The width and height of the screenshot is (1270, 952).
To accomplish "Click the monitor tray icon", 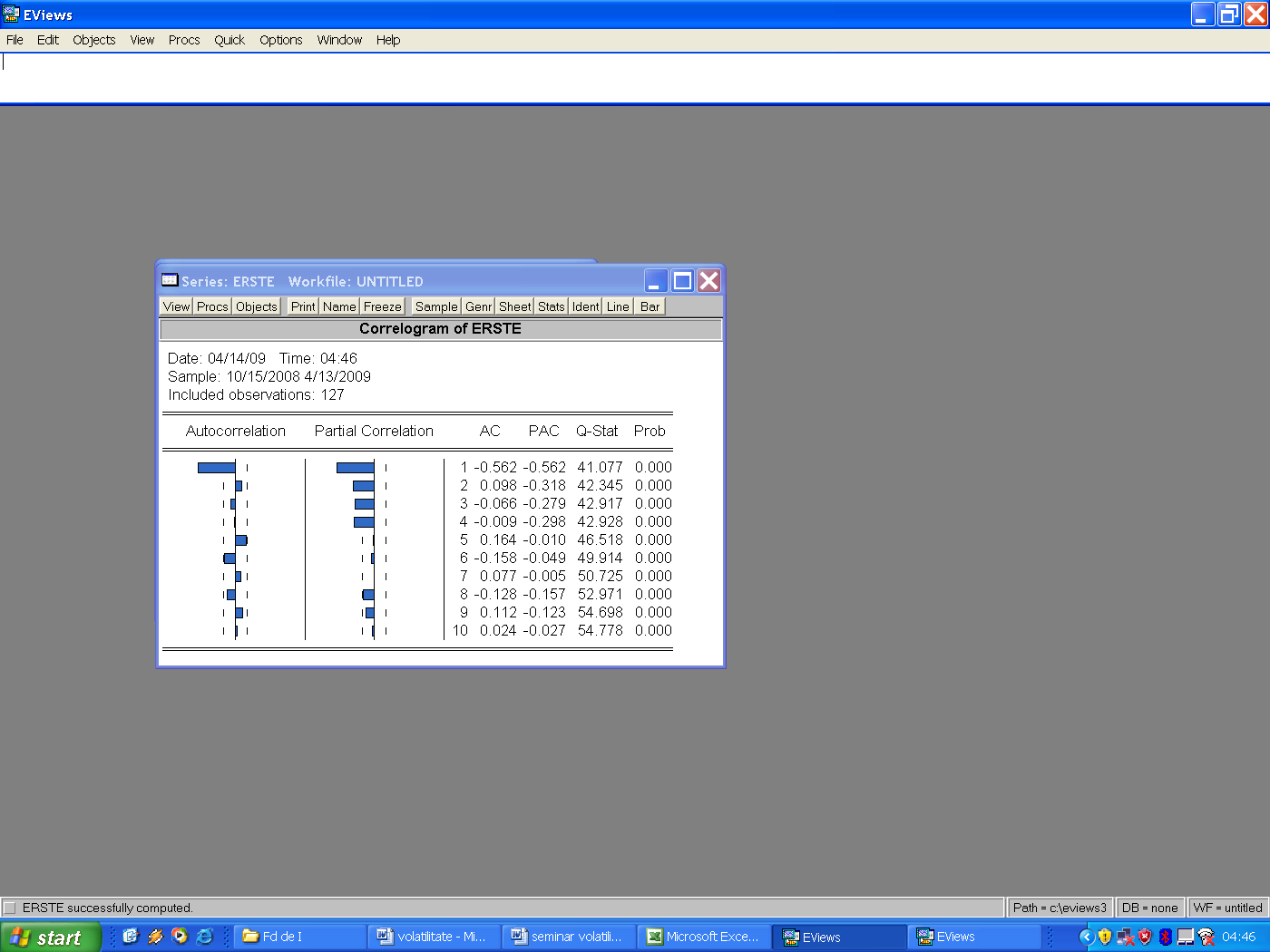I will (x=1186, y=937).
